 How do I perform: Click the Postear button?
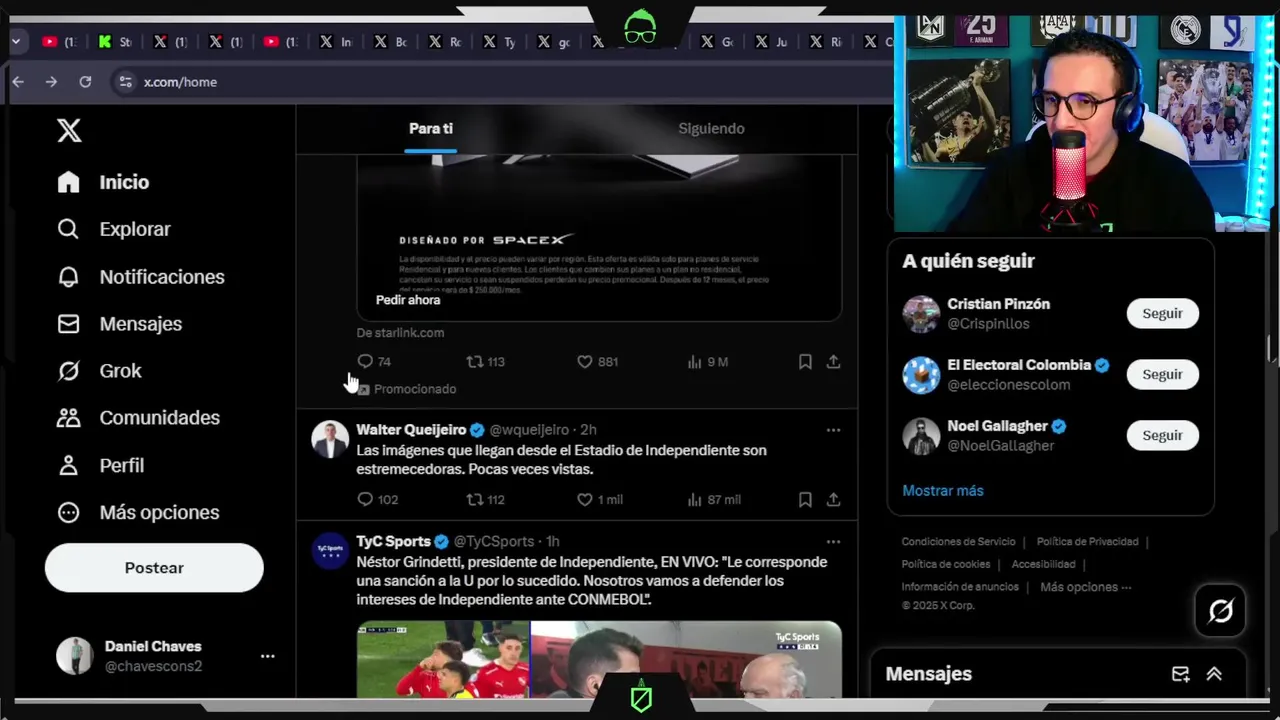[154, 568]
